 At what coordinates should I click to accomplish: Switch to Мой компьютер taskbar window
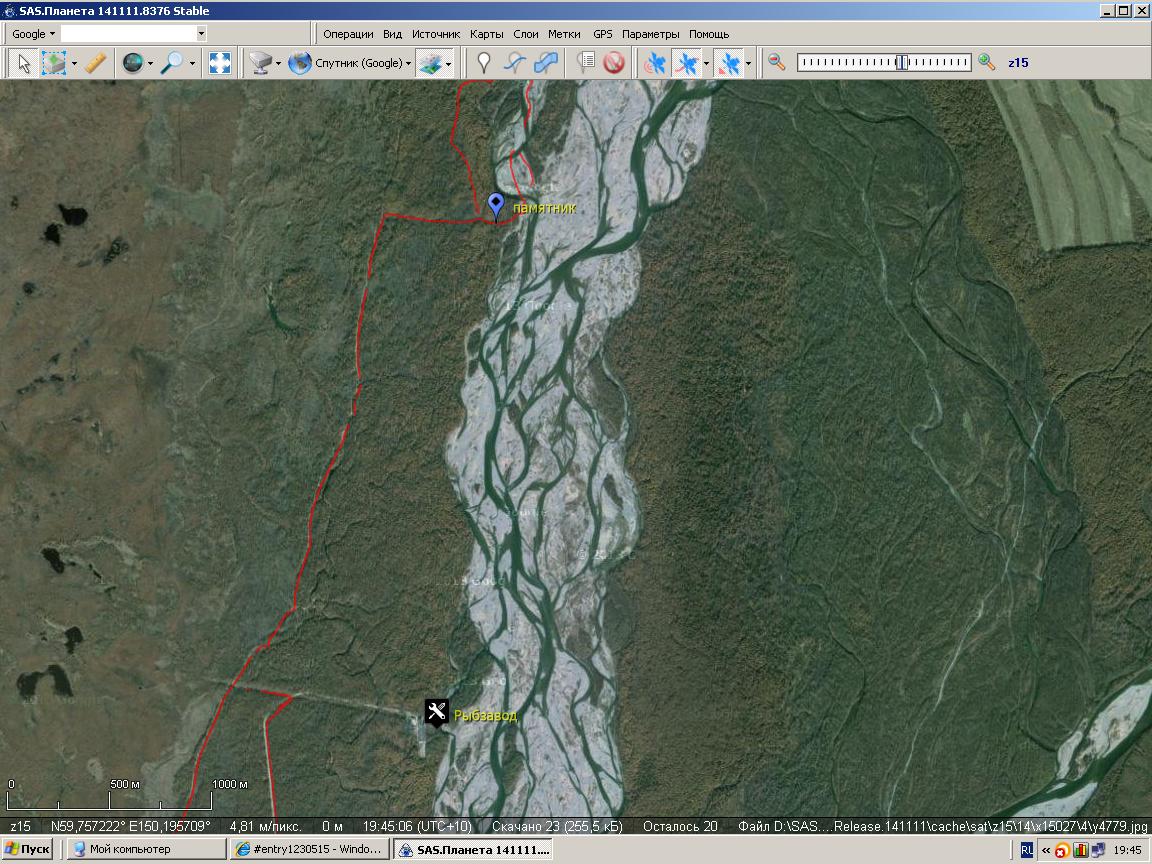(x=145, y=849)
